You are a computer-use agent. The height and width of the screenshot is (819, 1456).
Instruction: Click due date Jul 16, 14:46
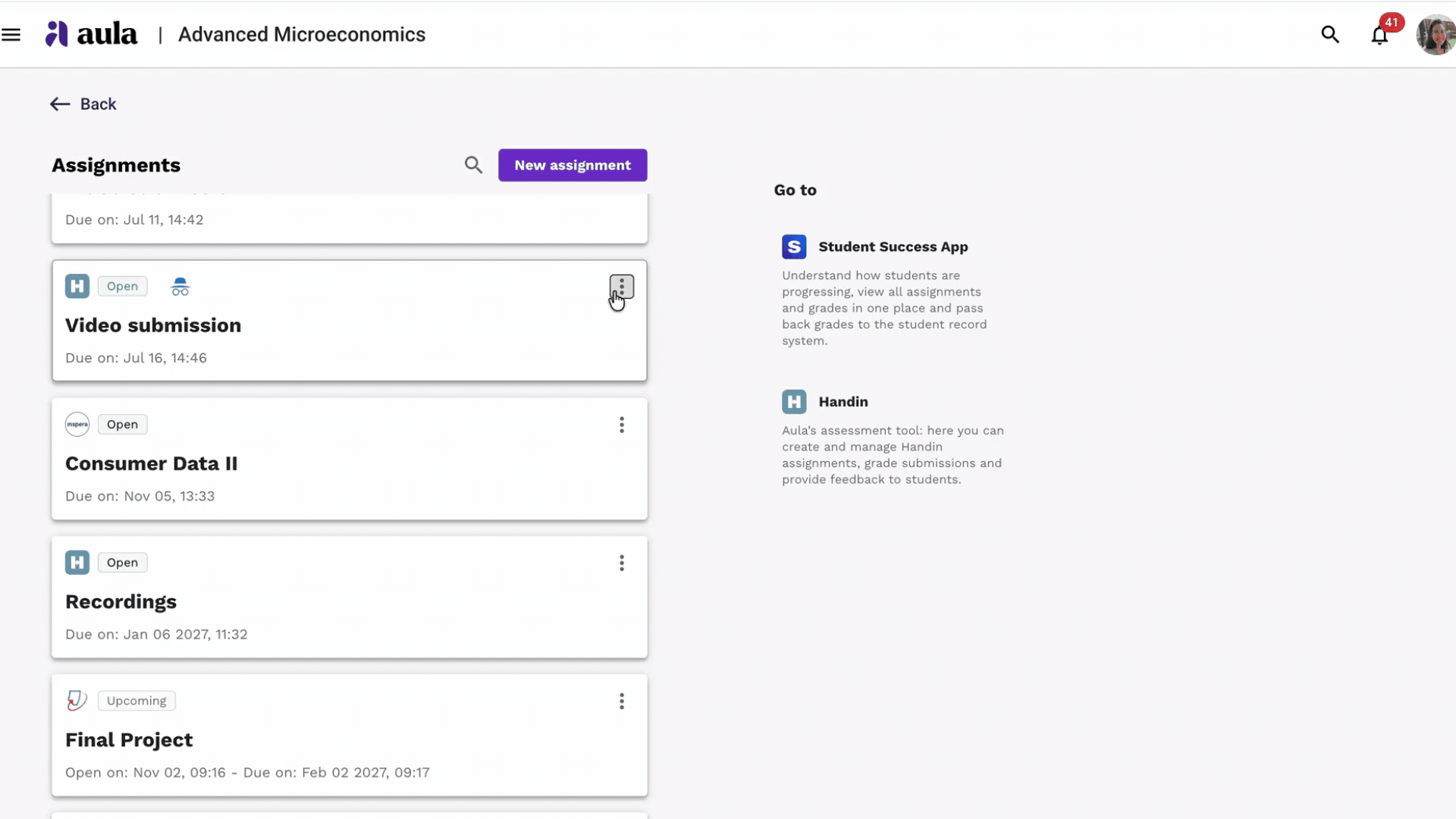[136, 358]
